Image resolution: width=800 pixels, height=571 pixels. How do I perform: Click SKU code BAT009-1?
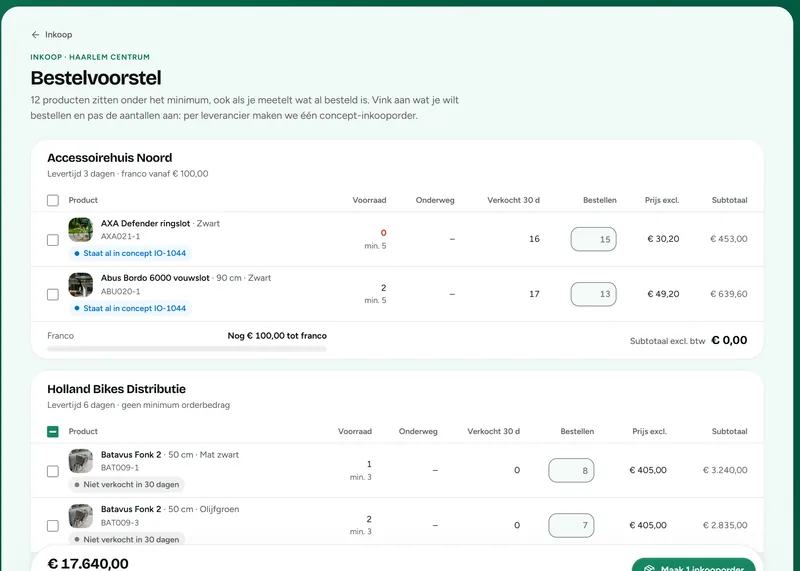coord(120,467)
